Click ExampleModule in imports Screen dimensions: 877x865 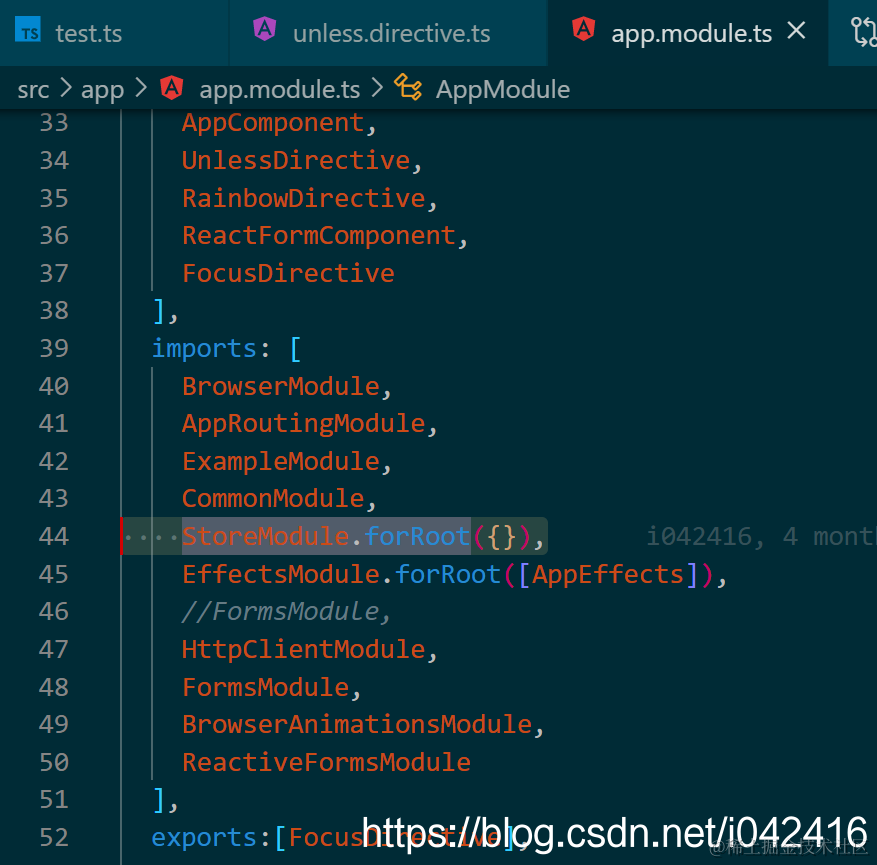tap(281, 462)
